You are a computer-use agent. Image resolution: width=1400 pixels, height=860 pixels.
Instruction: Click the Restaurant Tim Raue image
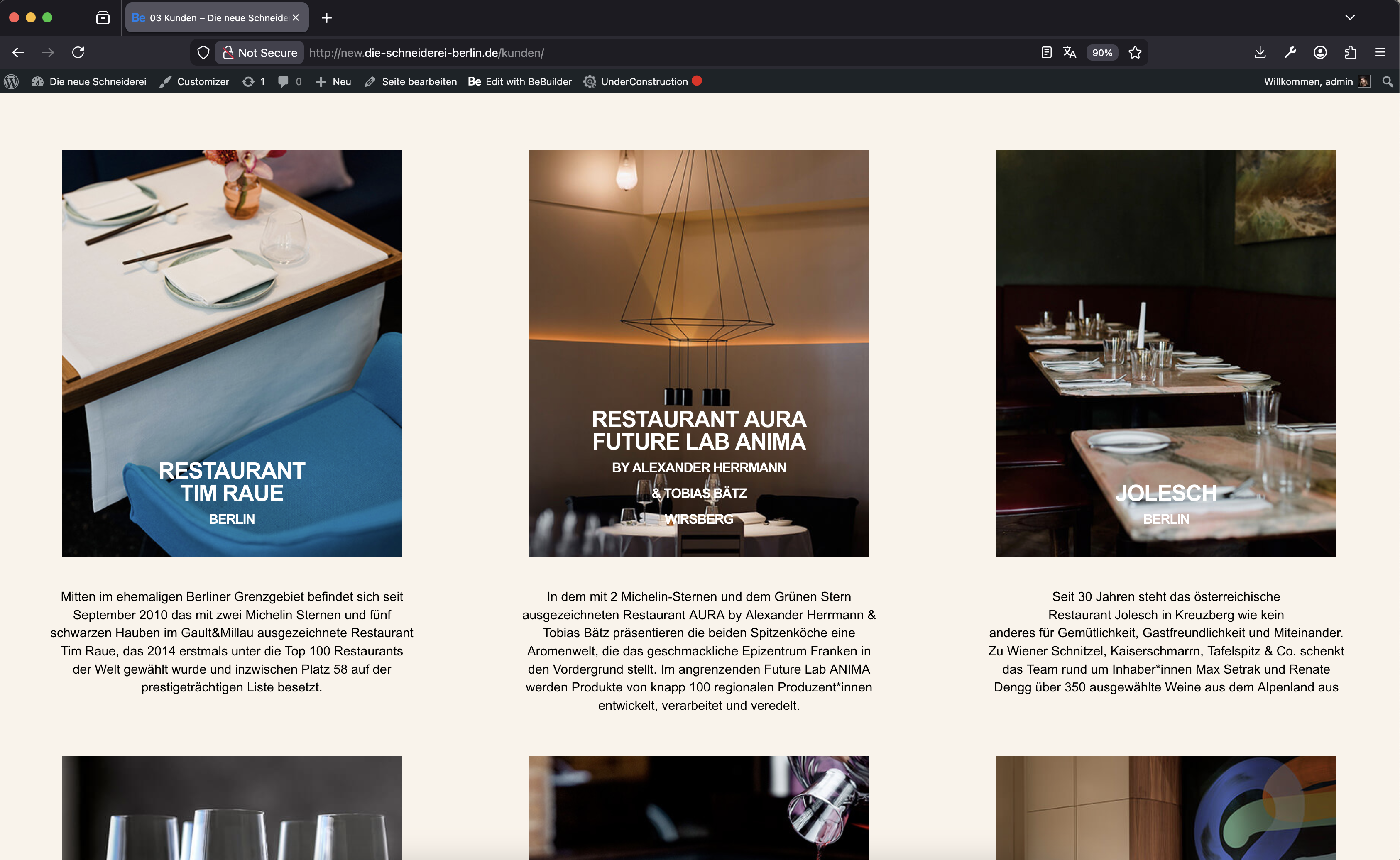pyautogui.click(x=232, y=353)
